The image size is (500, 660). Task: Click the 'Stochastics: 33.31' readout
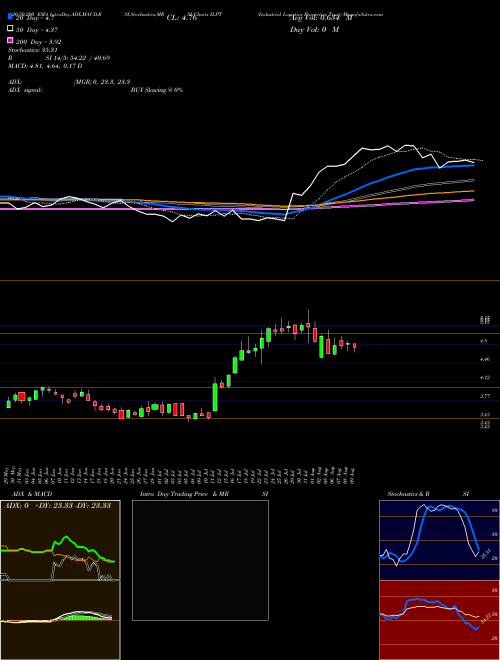click(29, 50)
